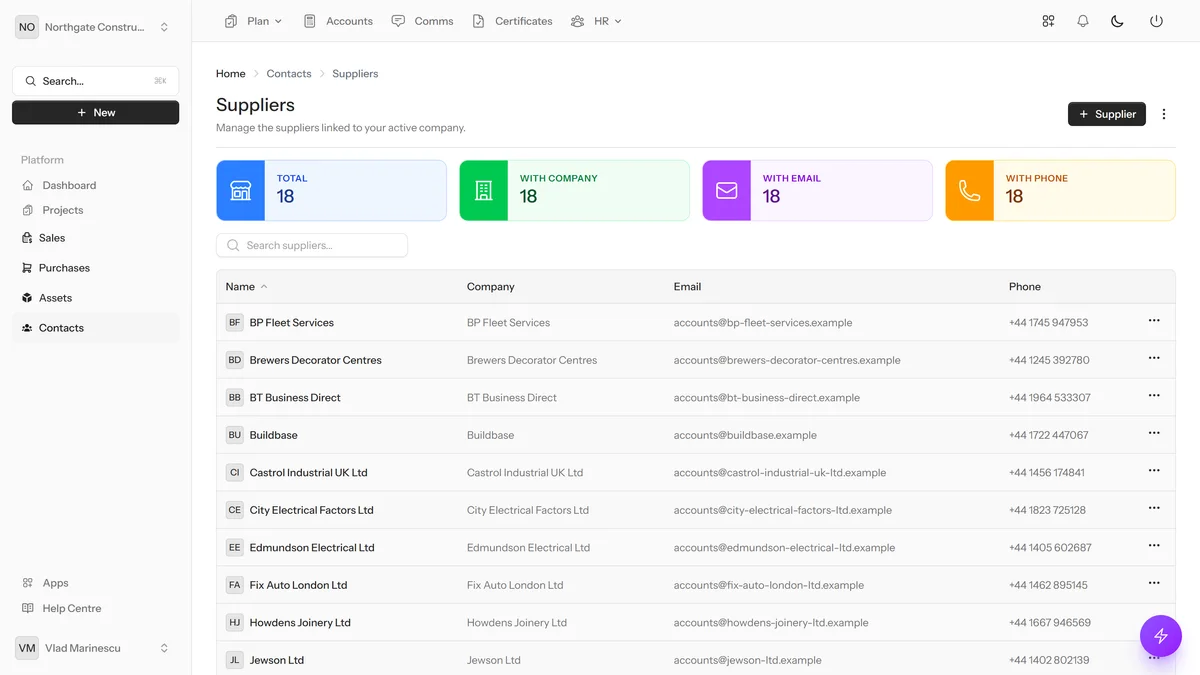This screenshot has width=1200, height=675.
Task: Go to Home breadcrumb
Action: [x=231, y=74]
